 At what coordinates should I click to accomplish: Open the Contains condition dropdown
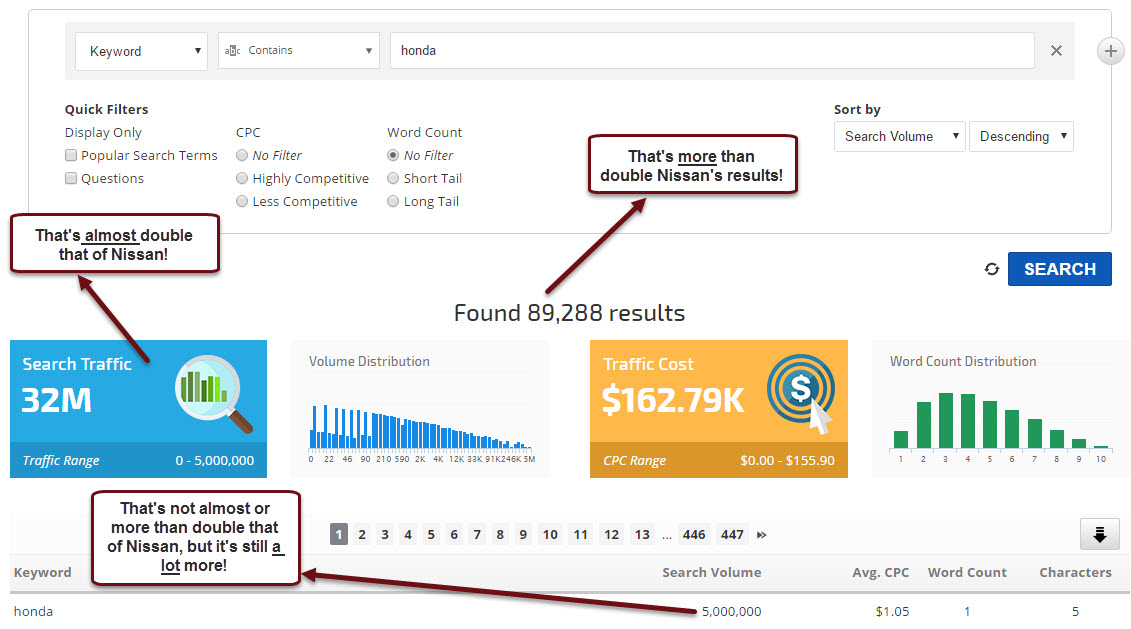[299, 50]
